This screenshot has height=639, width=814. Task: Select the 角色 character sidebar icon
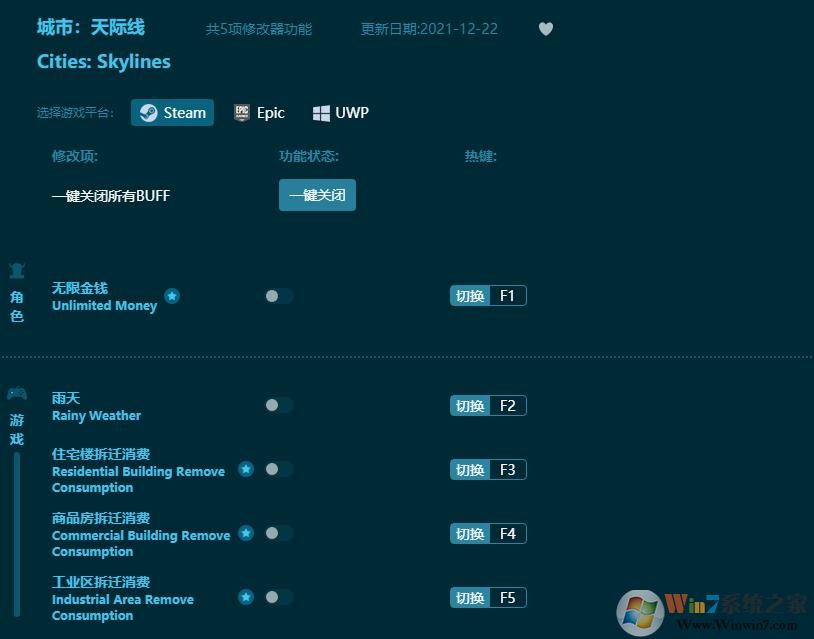point(16,270)
